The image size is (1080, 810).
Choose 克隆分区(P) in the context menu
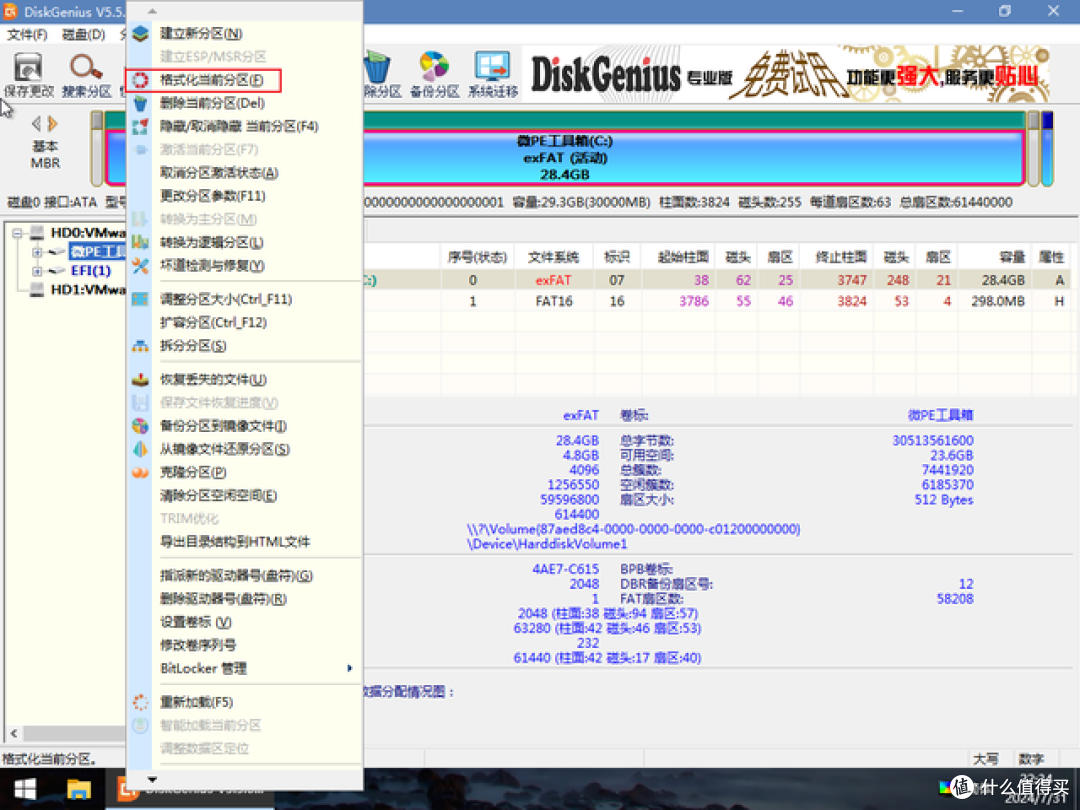pyautogui.click(x=193, y=472)
